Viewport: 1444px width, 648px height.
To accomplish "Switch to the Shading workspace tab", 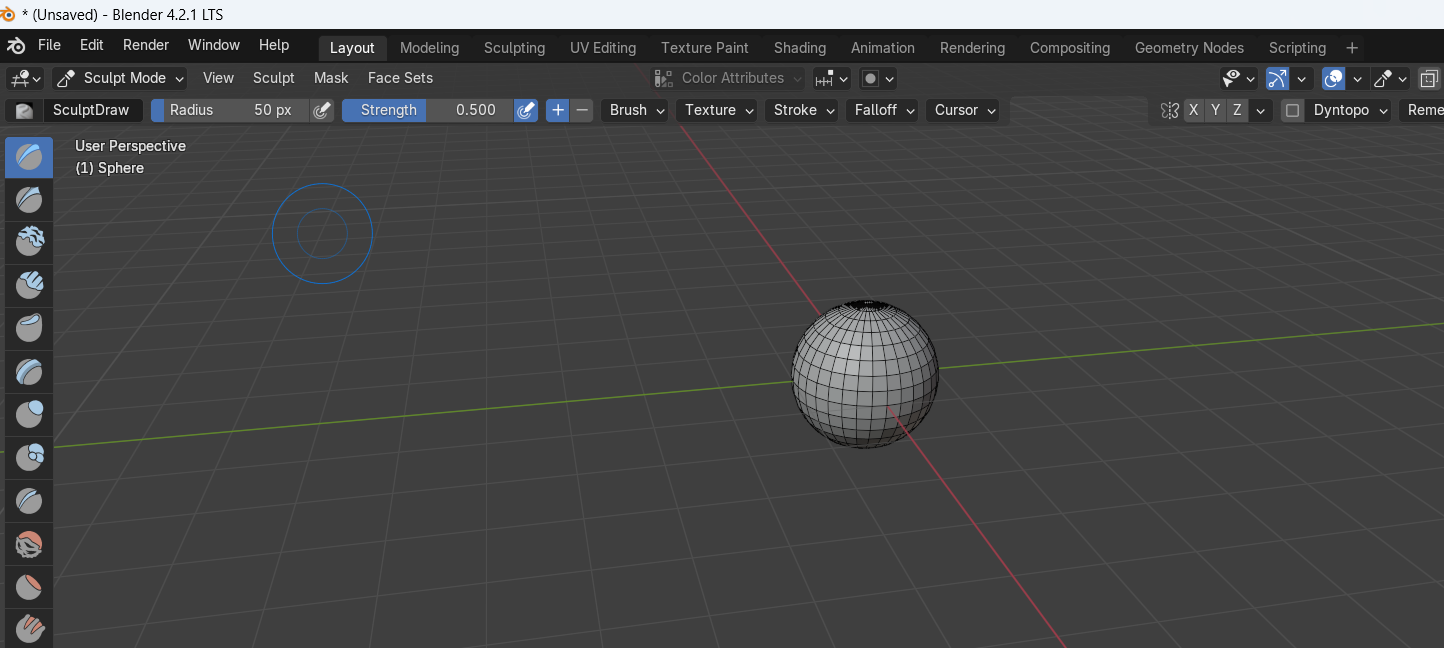I will 800,48.
